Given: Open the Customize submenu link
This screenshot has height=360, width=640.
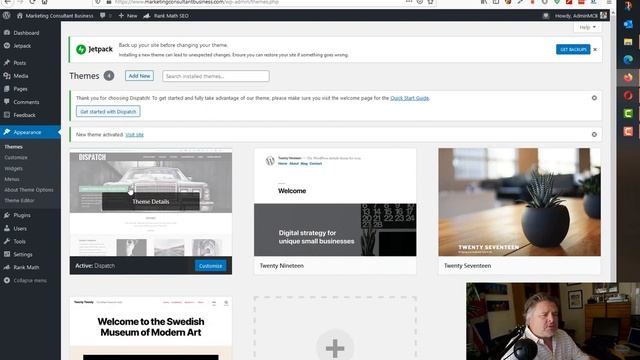Looking at the screenshot, I should (x=16, y=158).
